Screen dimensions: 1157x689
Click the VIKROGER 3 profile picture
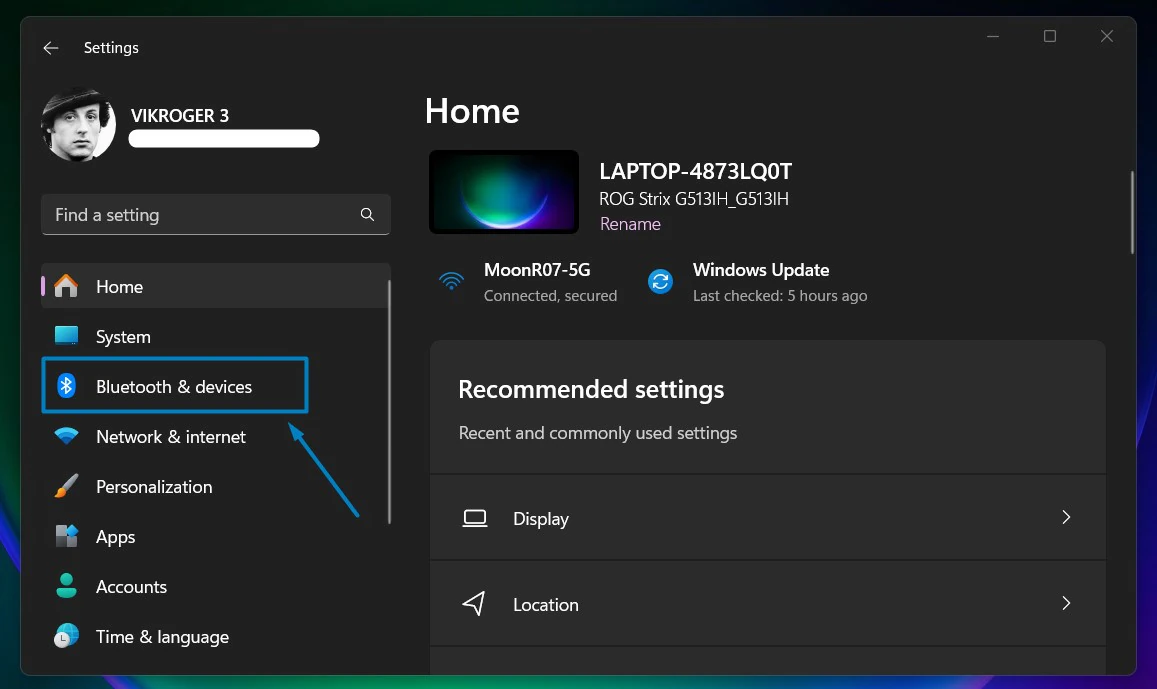click(x=78, y=125)
